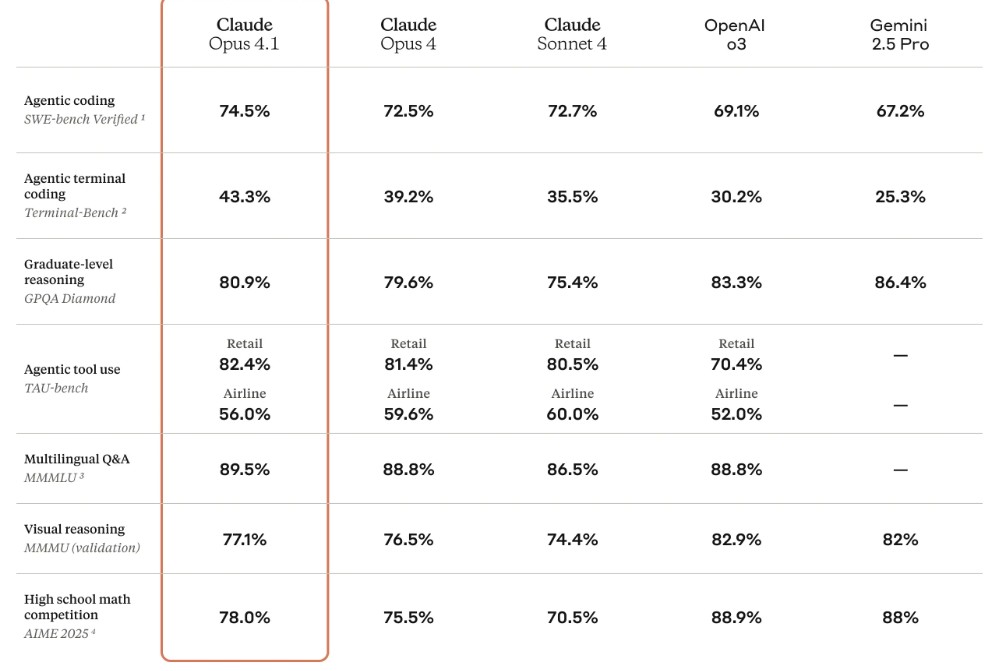
Task: Select Gemini's 86.4% graduate-level reasoning score
Action: point(900,282)
